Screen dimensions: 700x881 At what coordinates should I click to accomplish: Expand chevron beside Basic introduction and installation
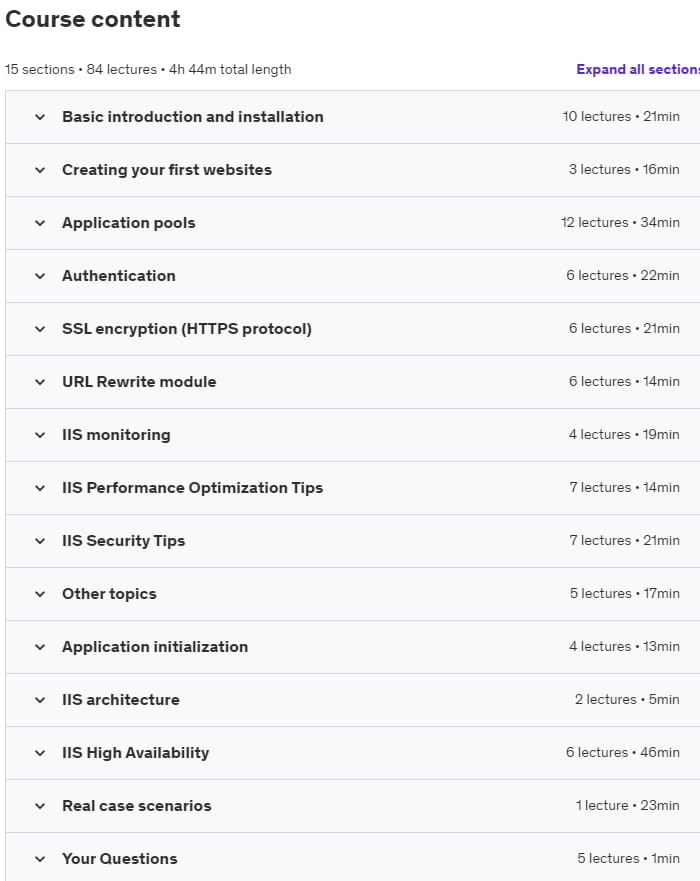coord(40,117)
